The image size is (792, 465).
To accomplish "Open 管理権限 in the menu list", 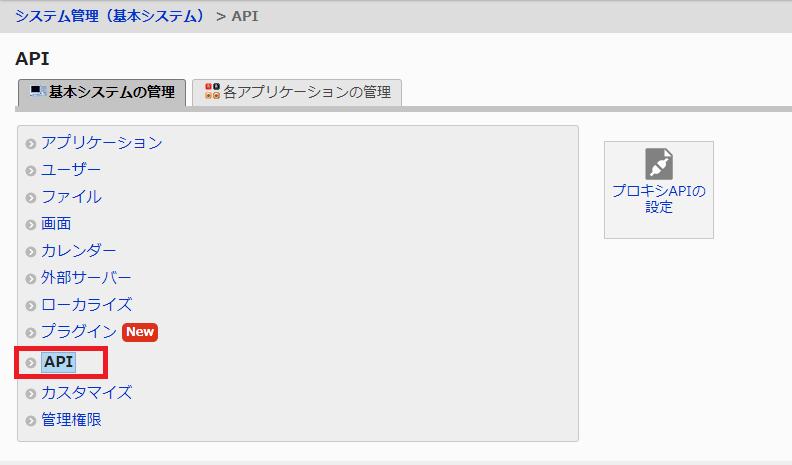I will click(71, 419).
